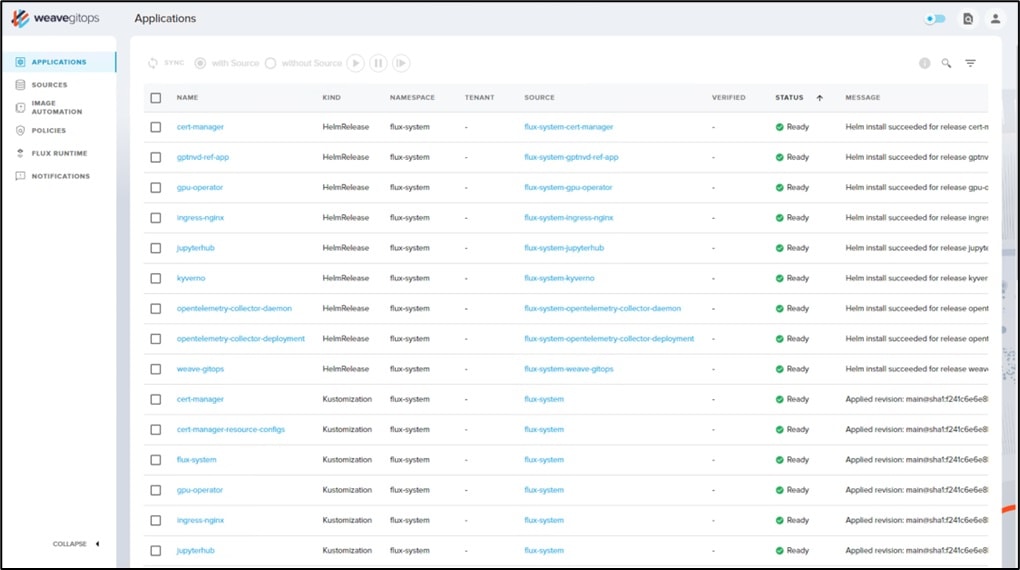Click Ready status icon for cert-manager-resource-configs
Image resolution: width=1020 pixels, height=570 pixels.
pos(779,429)
